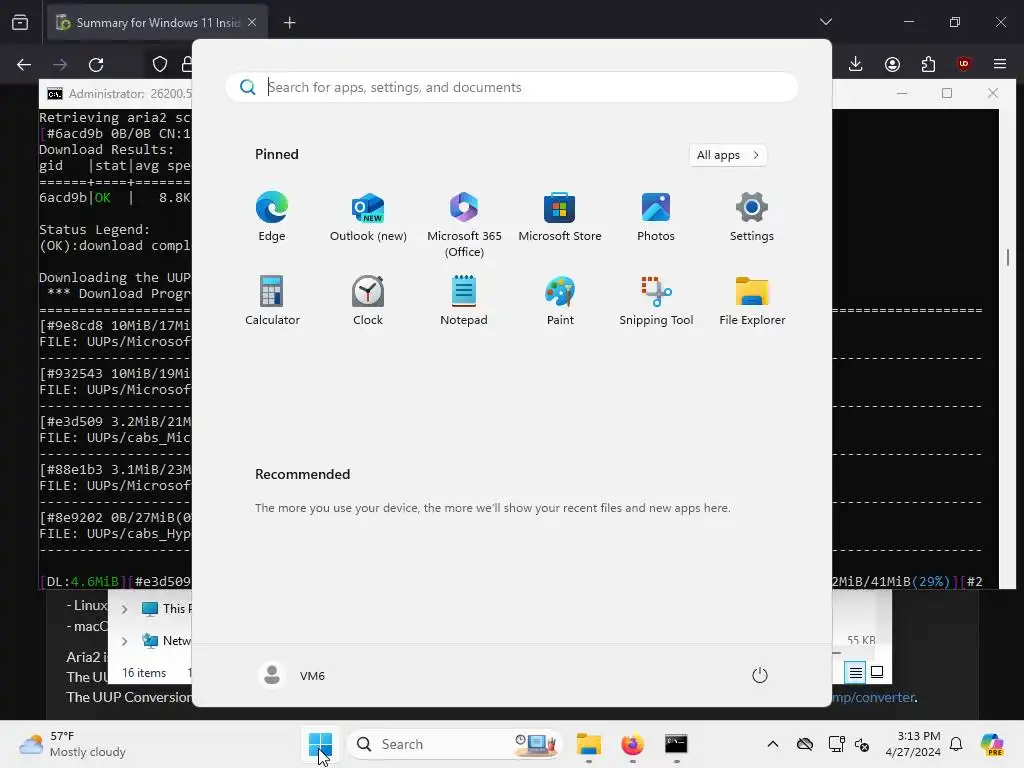This screenshot has height=768, width=1024.
Task: Show All apps list
Action: point(728,155)
